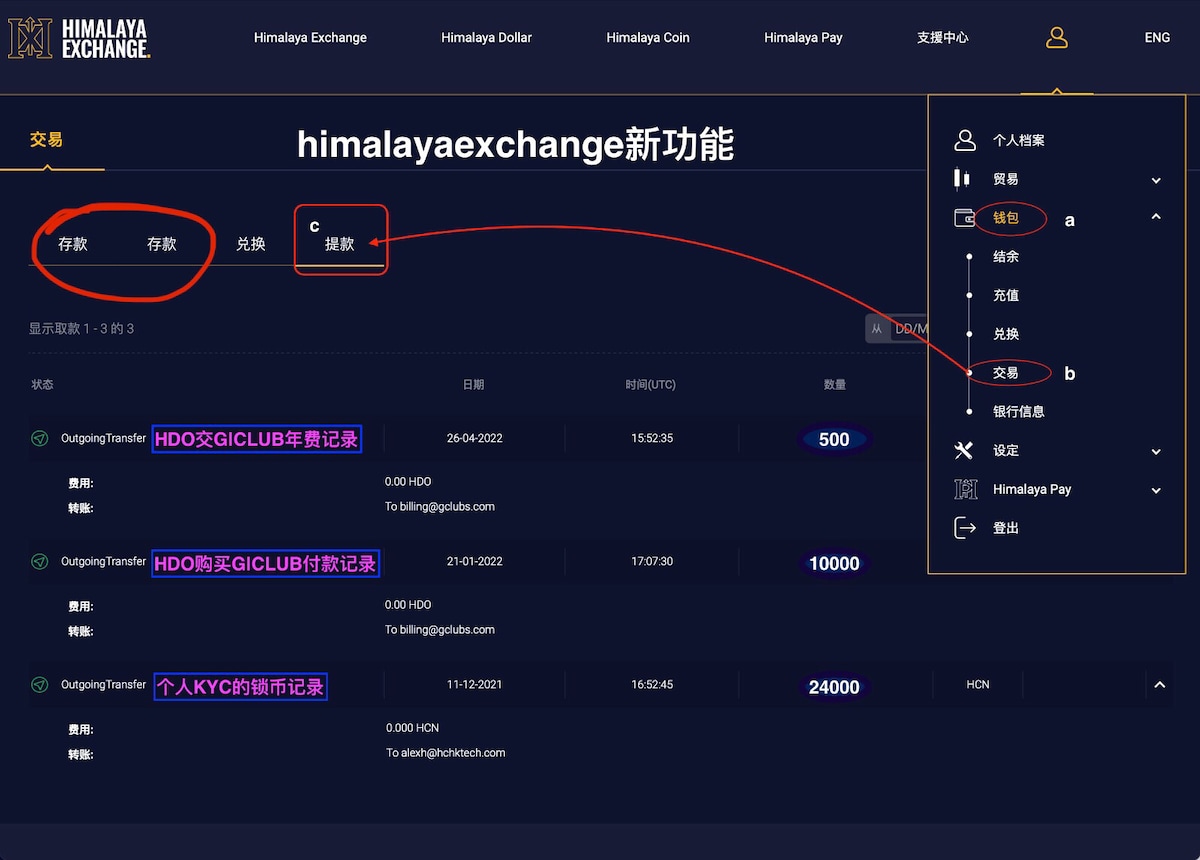Click HCN currency cell
Viewport: 1200px width, 860px height.
[978, 685]
